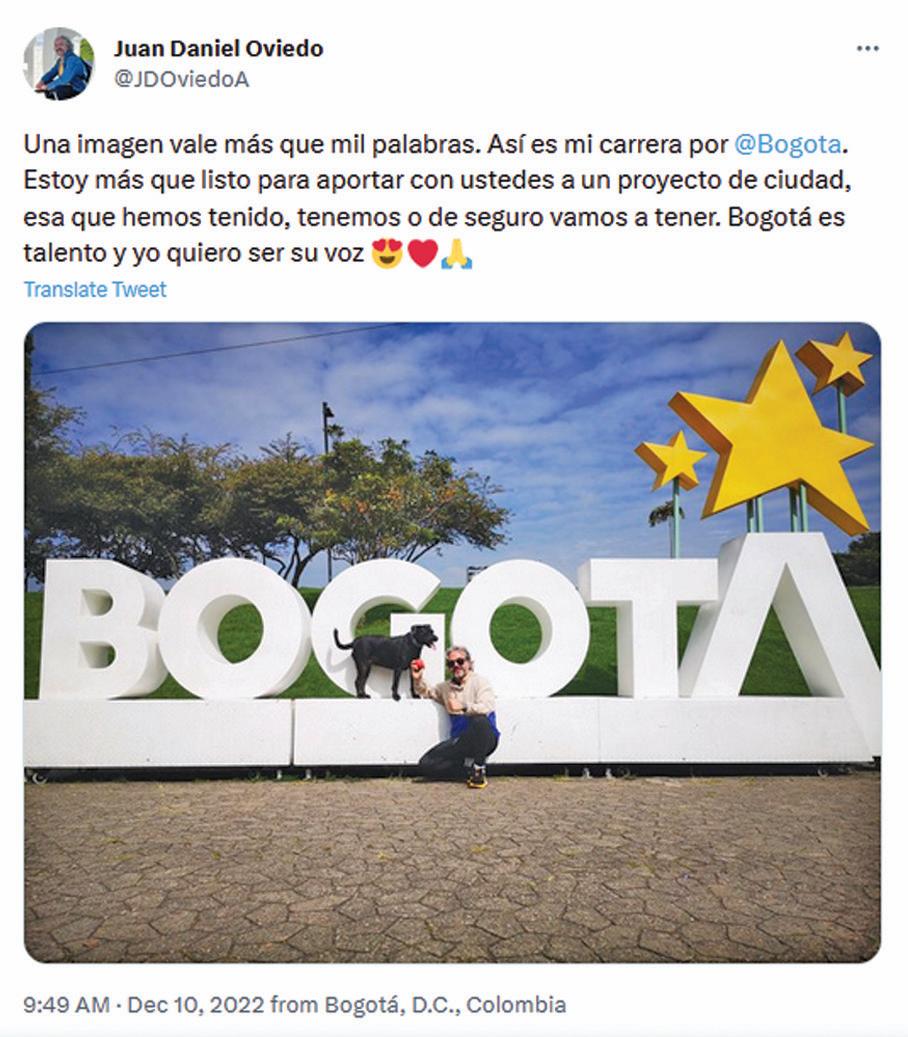The height and width of the screenshot is (1037, 908).
Task: Open the @JDOviedoA handle
Action: coord(182,79)
